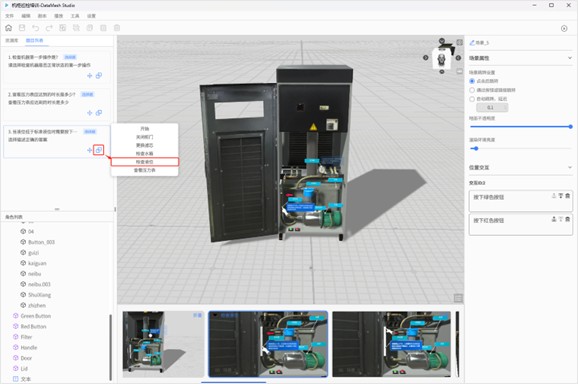This screenshot has width=578, height=384.
Task: Choose the red-outlined entry in the popup list
Action: (x=145, y=162)
